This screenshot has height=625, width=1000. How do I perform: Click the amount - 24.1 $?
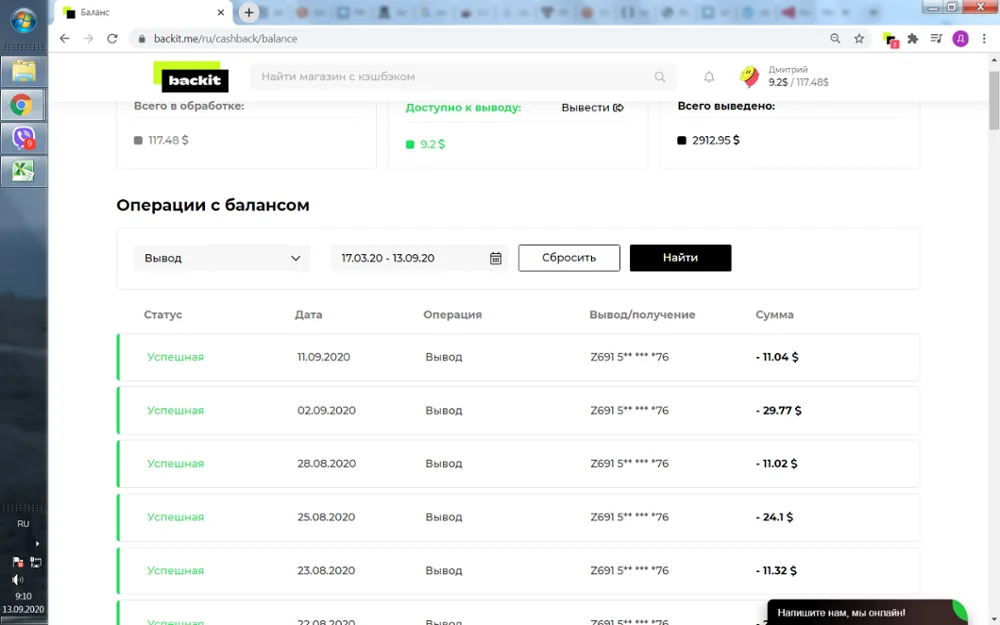(774, 517)
